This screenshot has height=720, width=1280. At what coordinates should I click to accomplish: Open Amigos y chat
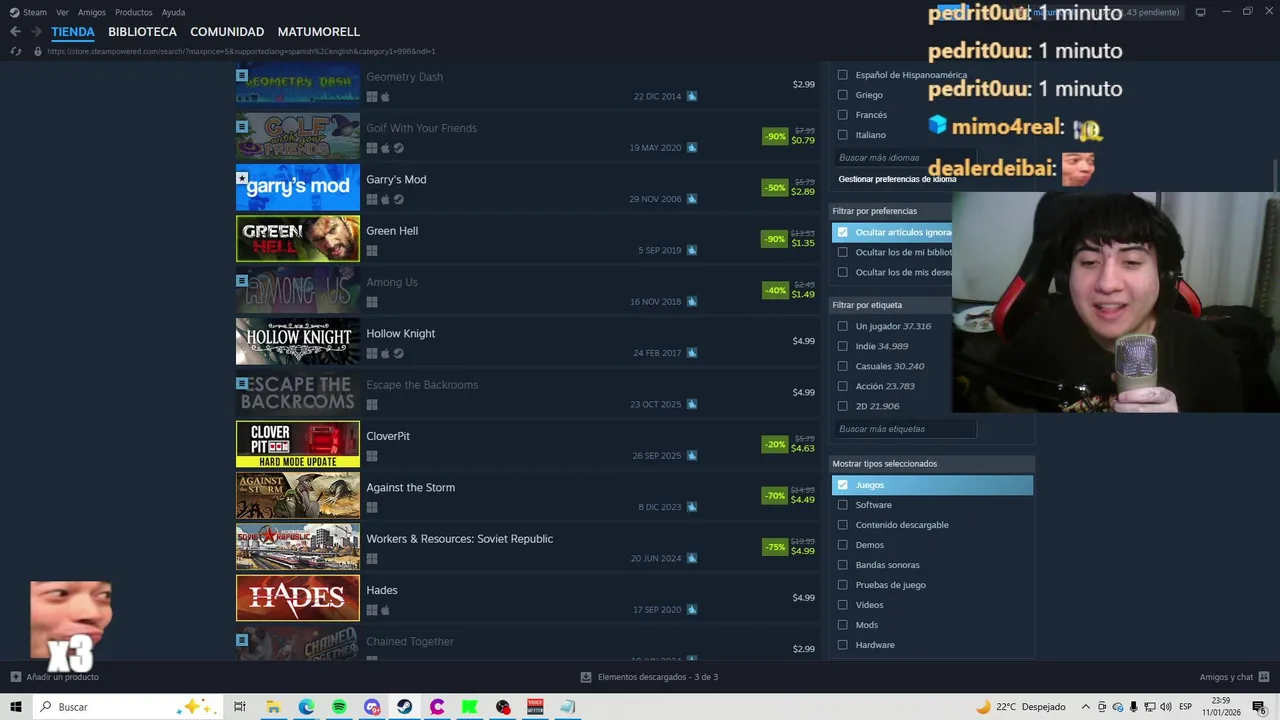click(1226, 677)
